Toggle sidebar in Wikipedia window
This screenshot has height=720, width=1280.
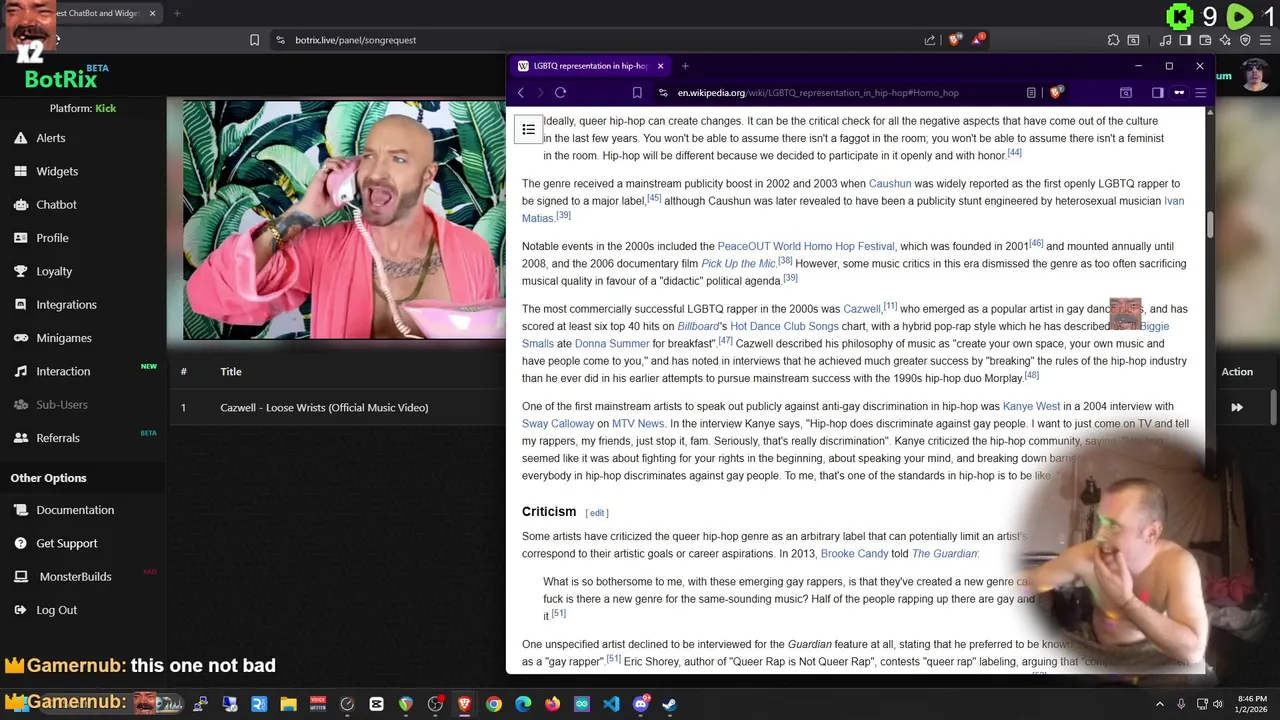pyautogui.click(x=1157, y=93)
